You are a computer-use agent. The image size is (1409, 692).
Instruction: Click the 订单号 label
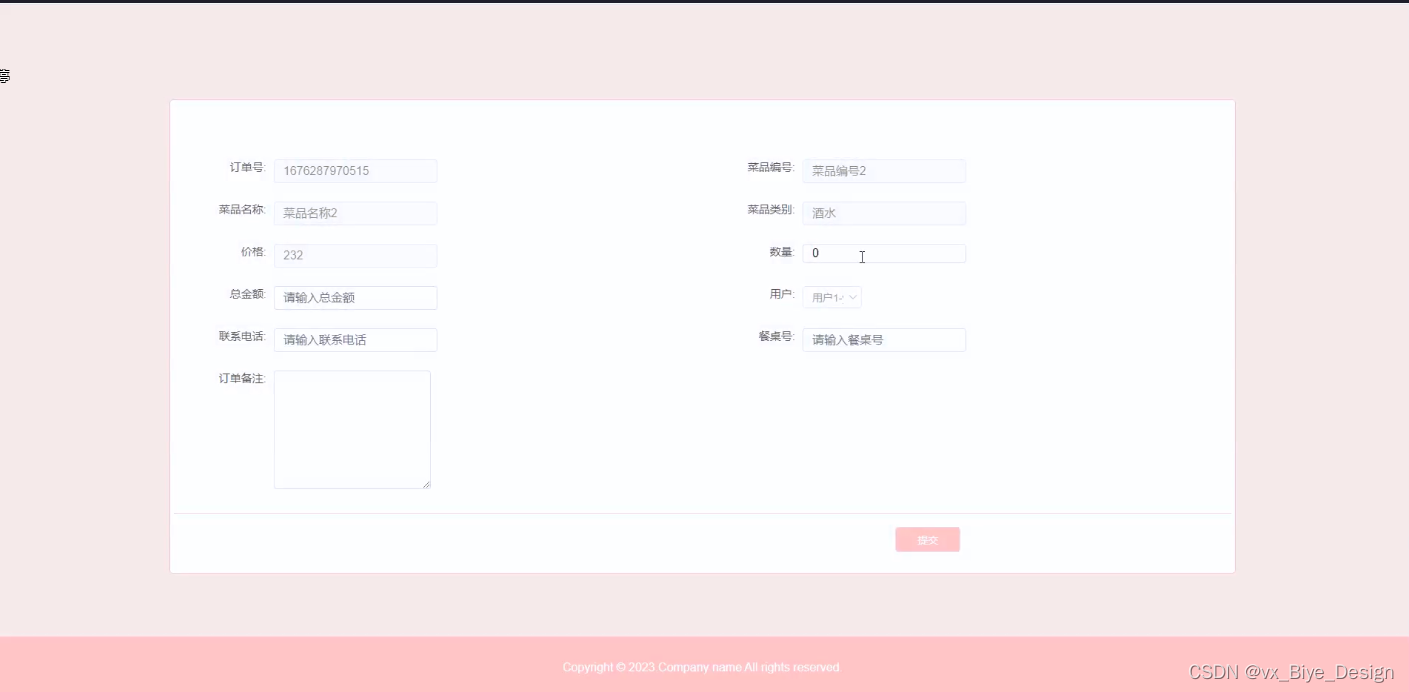[x=247, y=168]
